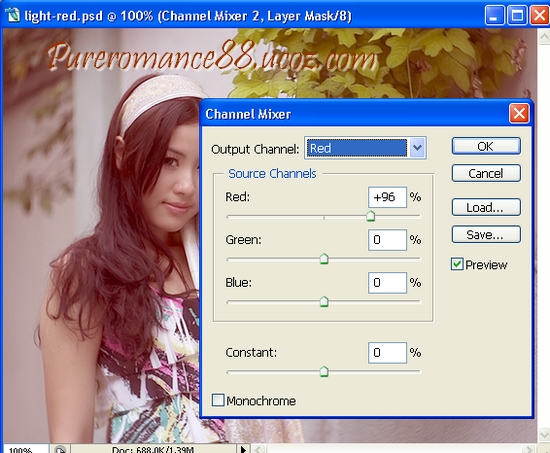Open the Output Channel dropdown arrow

click(x=417, y=148)
